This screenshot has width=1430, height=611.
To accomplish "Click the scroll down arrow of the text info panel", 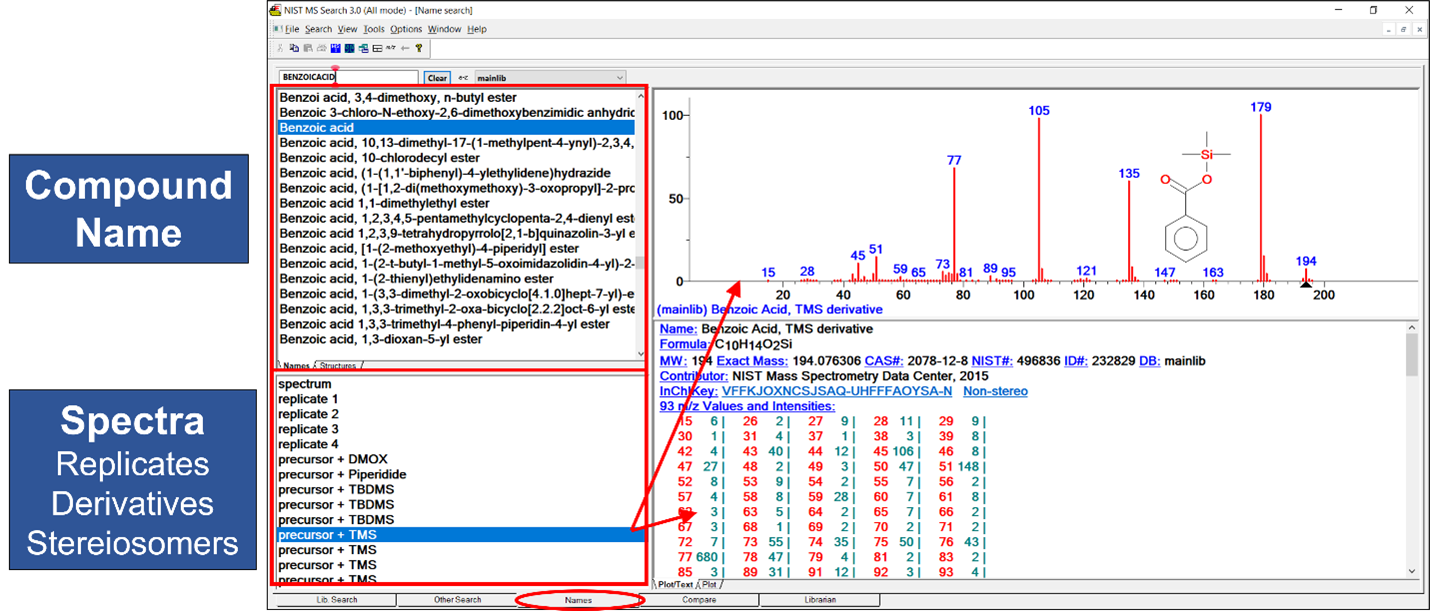I will click(x=1411, y=571).
